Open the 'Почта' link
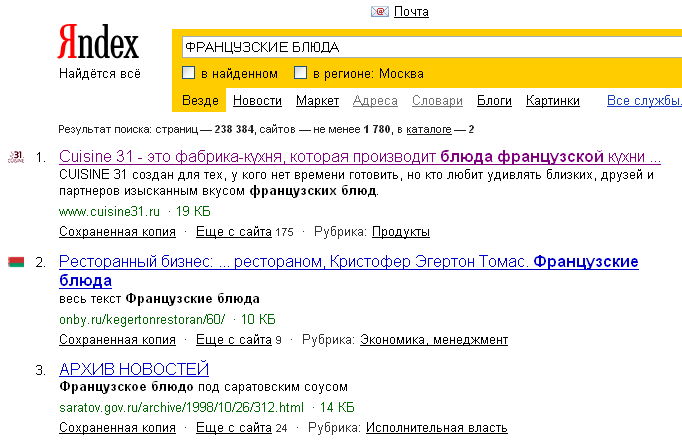 pyautogui.click(x=411, y=12)
